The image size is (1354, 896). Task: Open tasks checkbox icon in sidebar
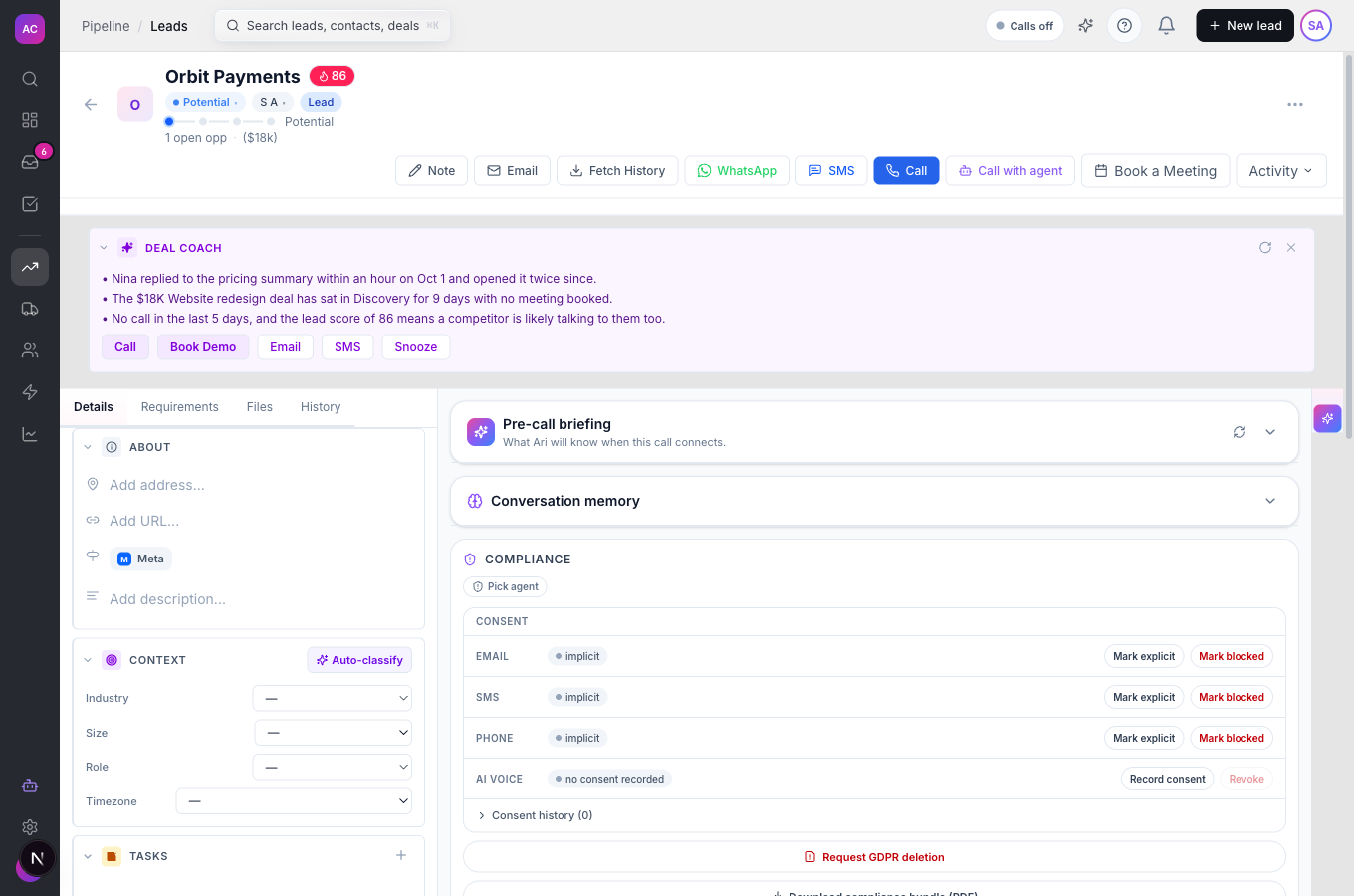[x=30, y=204]
